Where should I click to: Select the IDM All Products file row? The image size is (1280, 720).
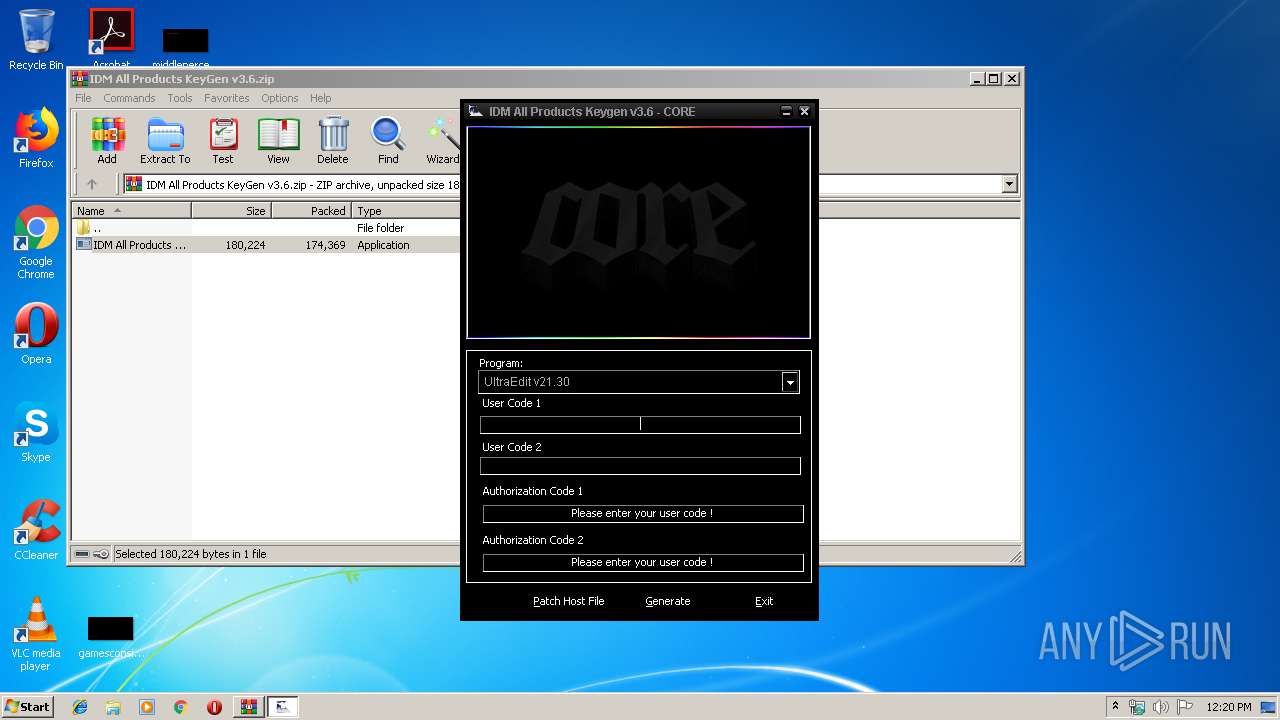tap(267, 245)
